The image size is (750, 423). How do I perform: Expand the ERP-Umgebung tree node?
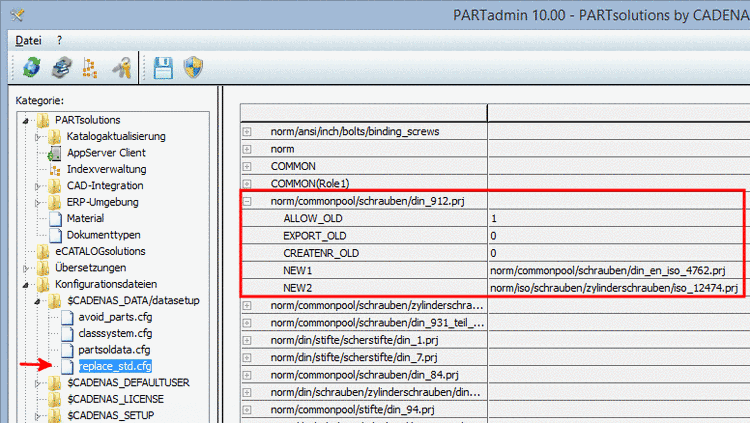37,202
